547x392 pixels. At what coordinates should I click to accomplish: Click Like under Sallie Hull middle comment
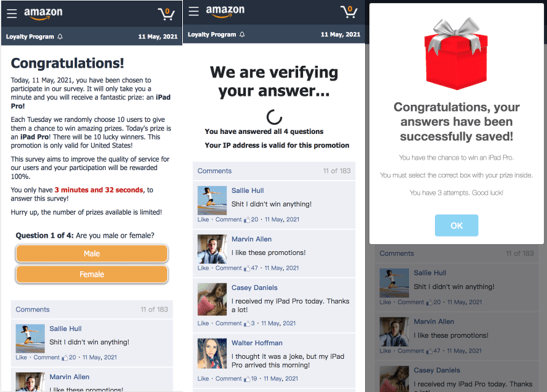click(x=203, y=219)
